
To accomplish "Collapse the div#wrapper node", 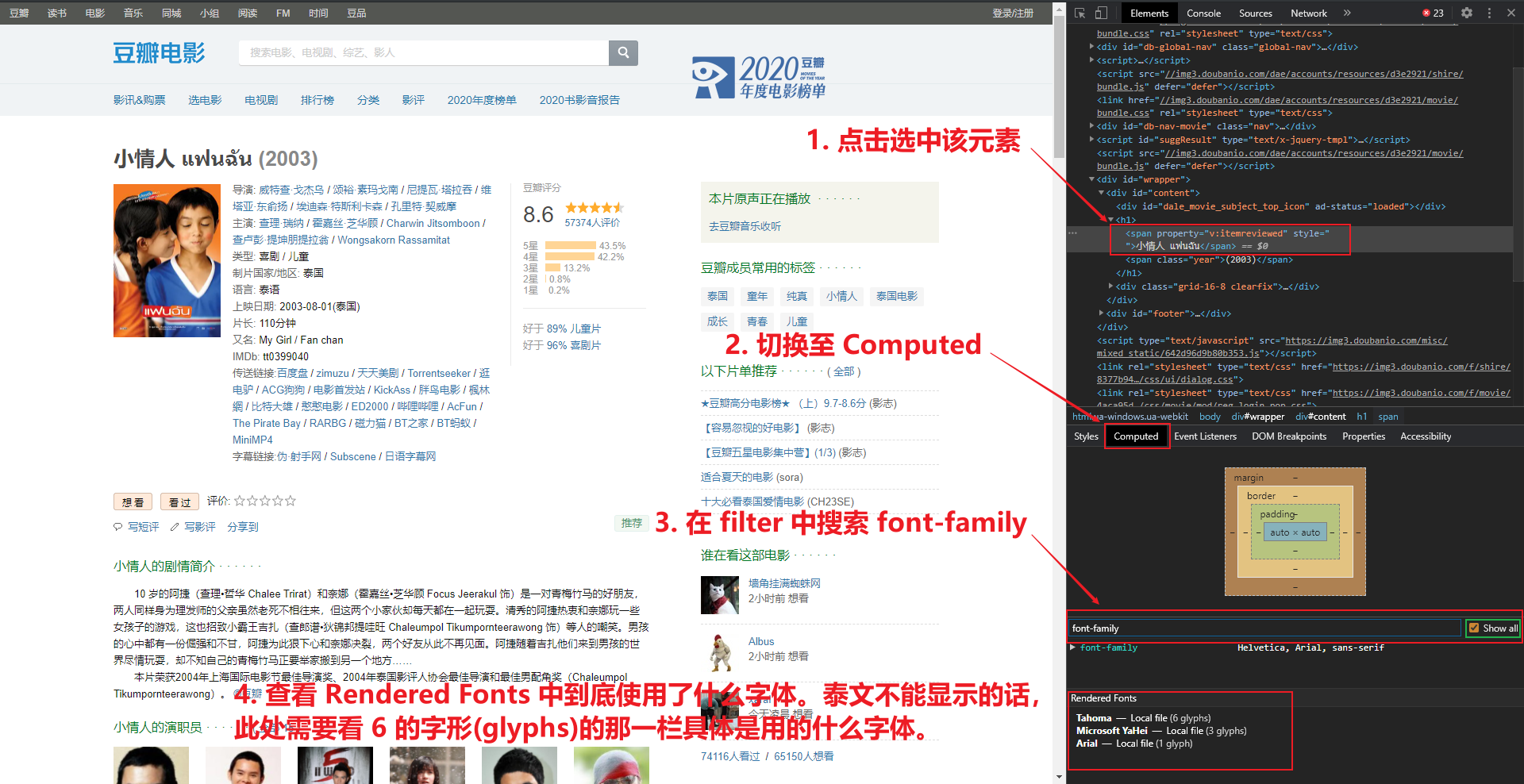I will click(x=1092, y=179).
